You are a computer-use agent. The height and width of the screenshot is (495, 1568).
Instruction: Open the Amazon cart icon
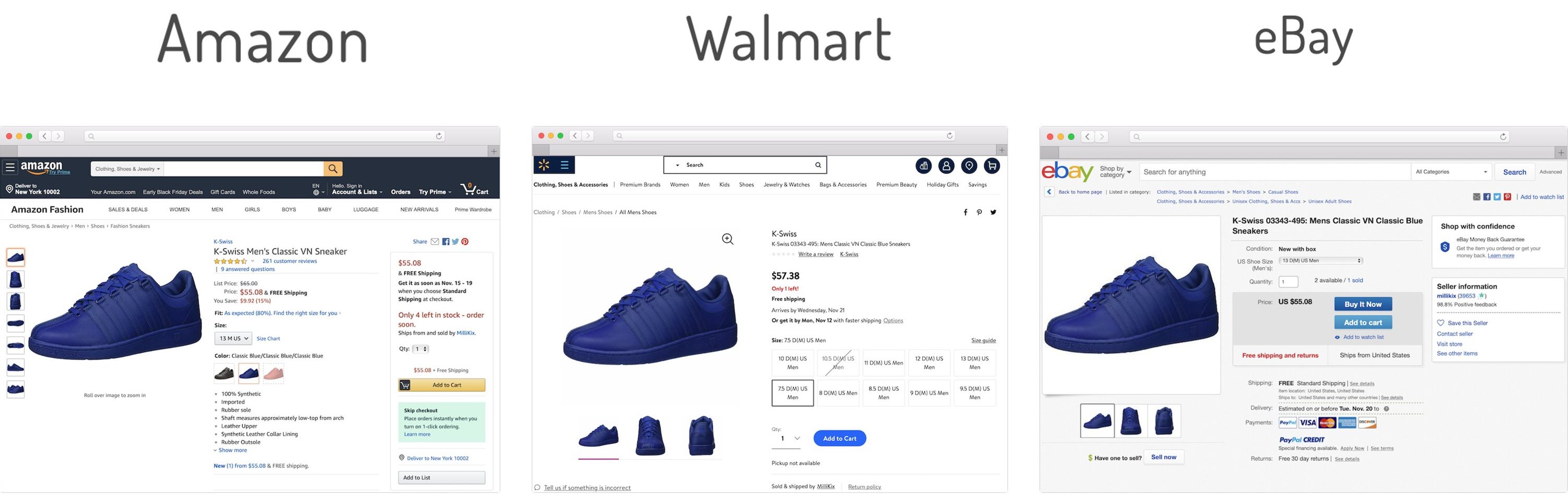point(474,189)
